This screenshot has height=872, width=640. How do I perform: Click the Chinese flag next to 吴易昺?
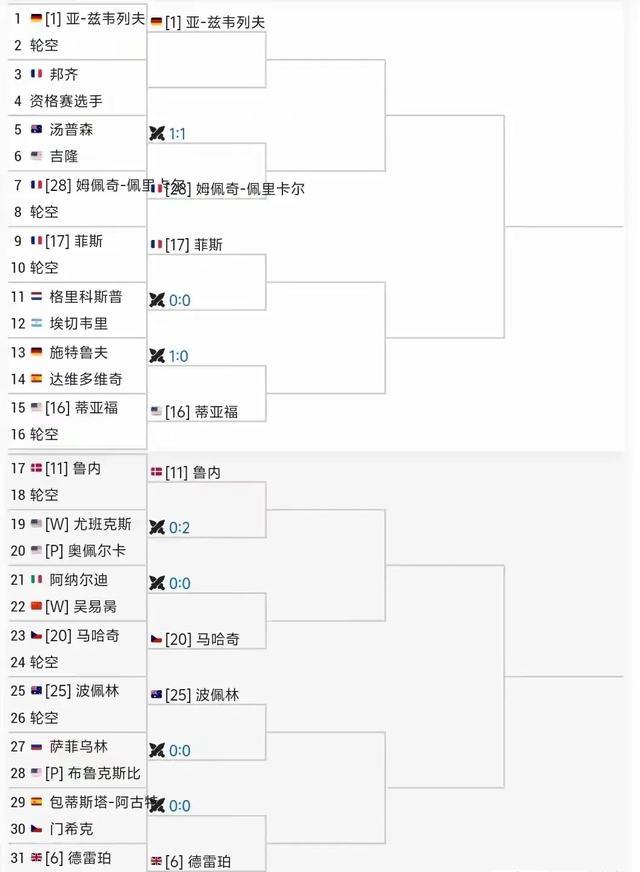[37, 607]
